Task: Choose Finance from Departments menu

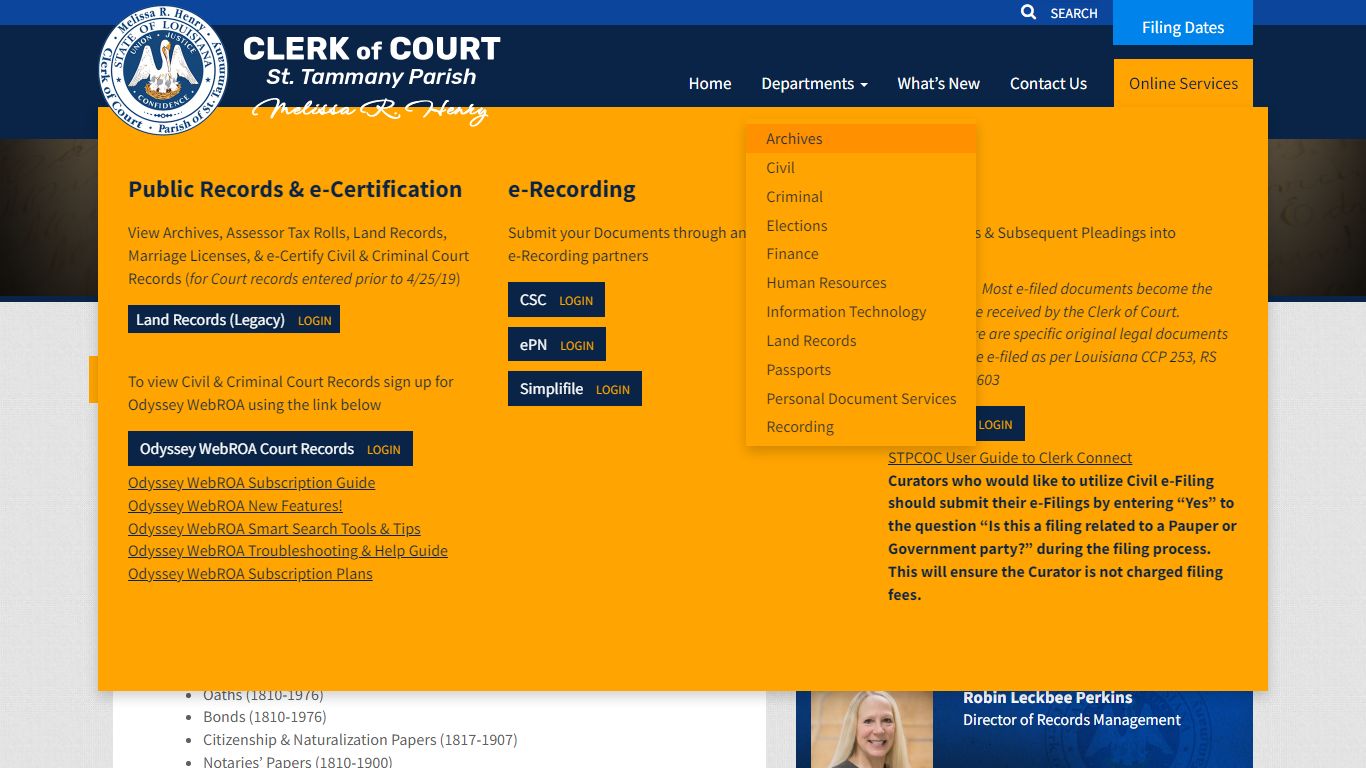Action: [x=861, y=254]
